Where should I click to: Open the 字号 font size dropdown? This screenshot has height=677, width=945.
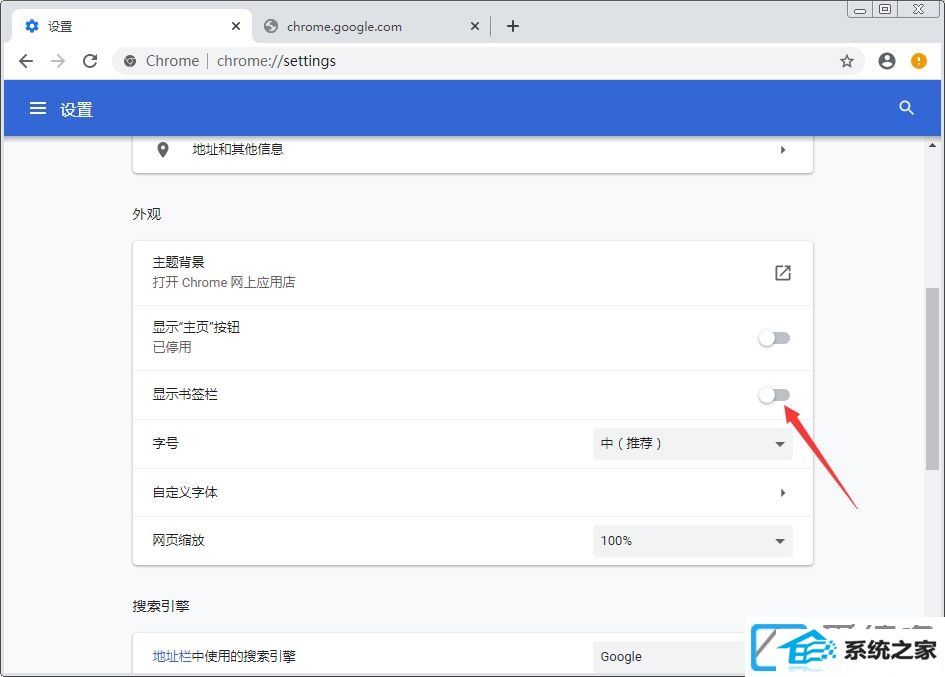[x=692, y=444]
